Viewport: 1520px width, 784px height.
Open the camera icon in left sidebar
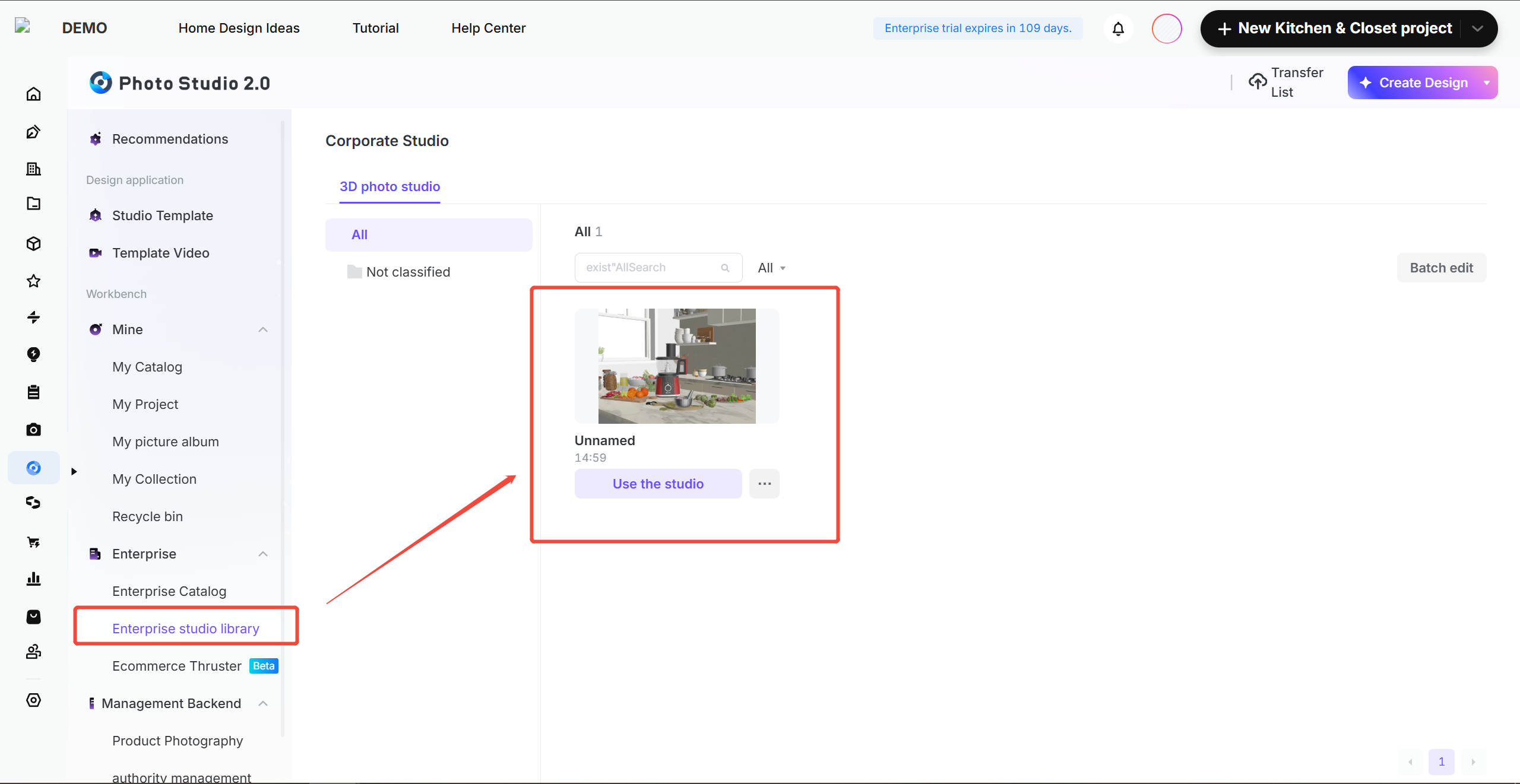pos(34,430)
